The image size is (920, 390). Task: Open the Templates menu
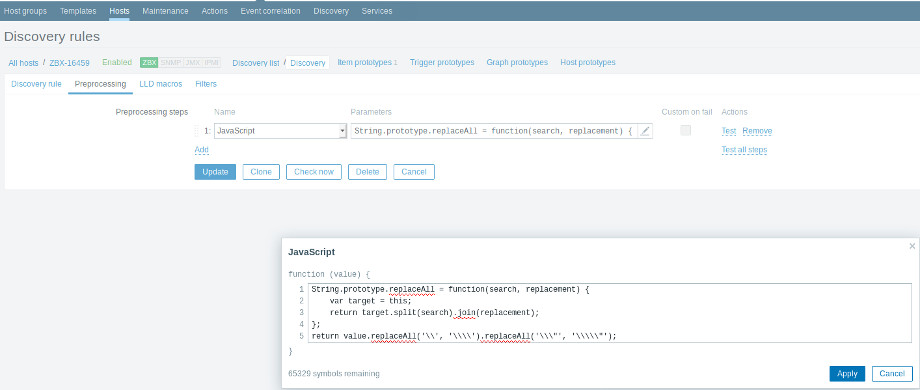click(x=78, y=11)
